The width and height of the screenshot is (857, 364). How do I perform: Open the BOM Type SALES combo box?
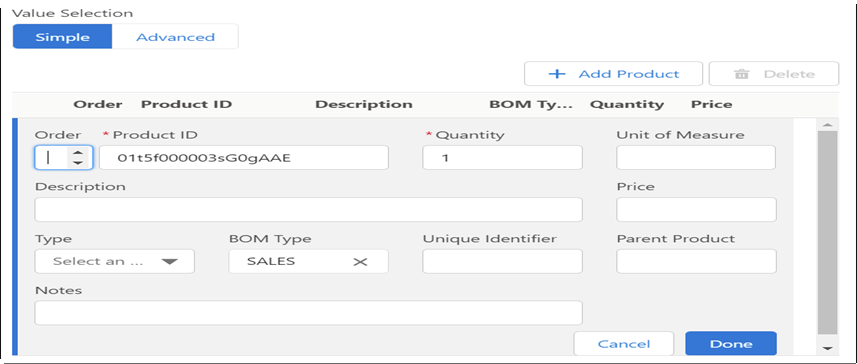tap(308, 261)
